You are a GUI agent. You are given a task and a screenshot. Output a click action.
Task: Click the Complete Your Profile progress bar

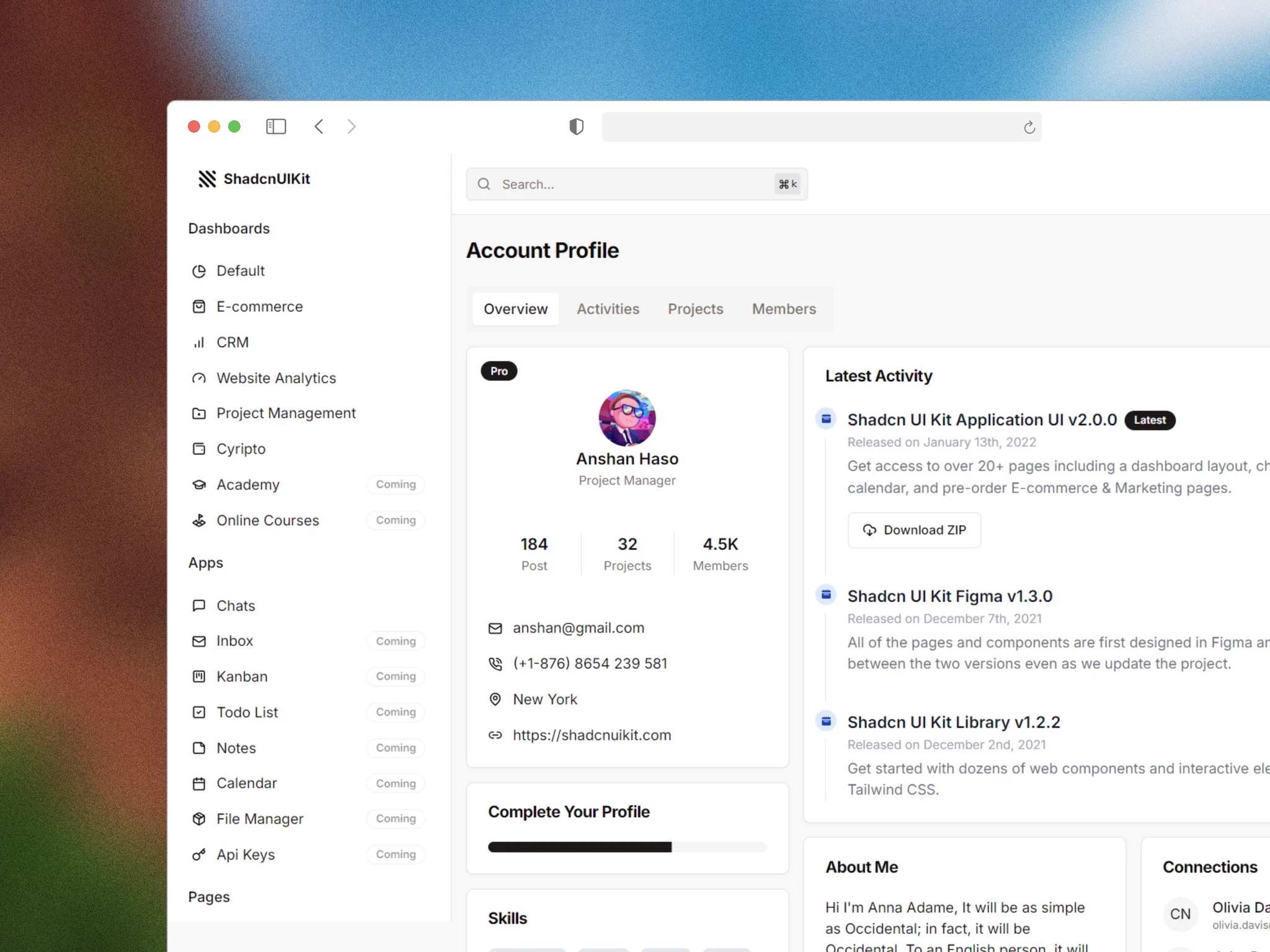pos(627,847)
